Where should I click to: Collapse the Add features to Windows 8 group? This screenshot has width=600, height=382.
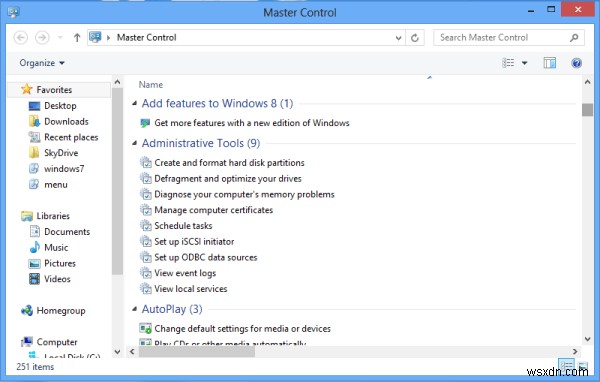click(135, 103)
